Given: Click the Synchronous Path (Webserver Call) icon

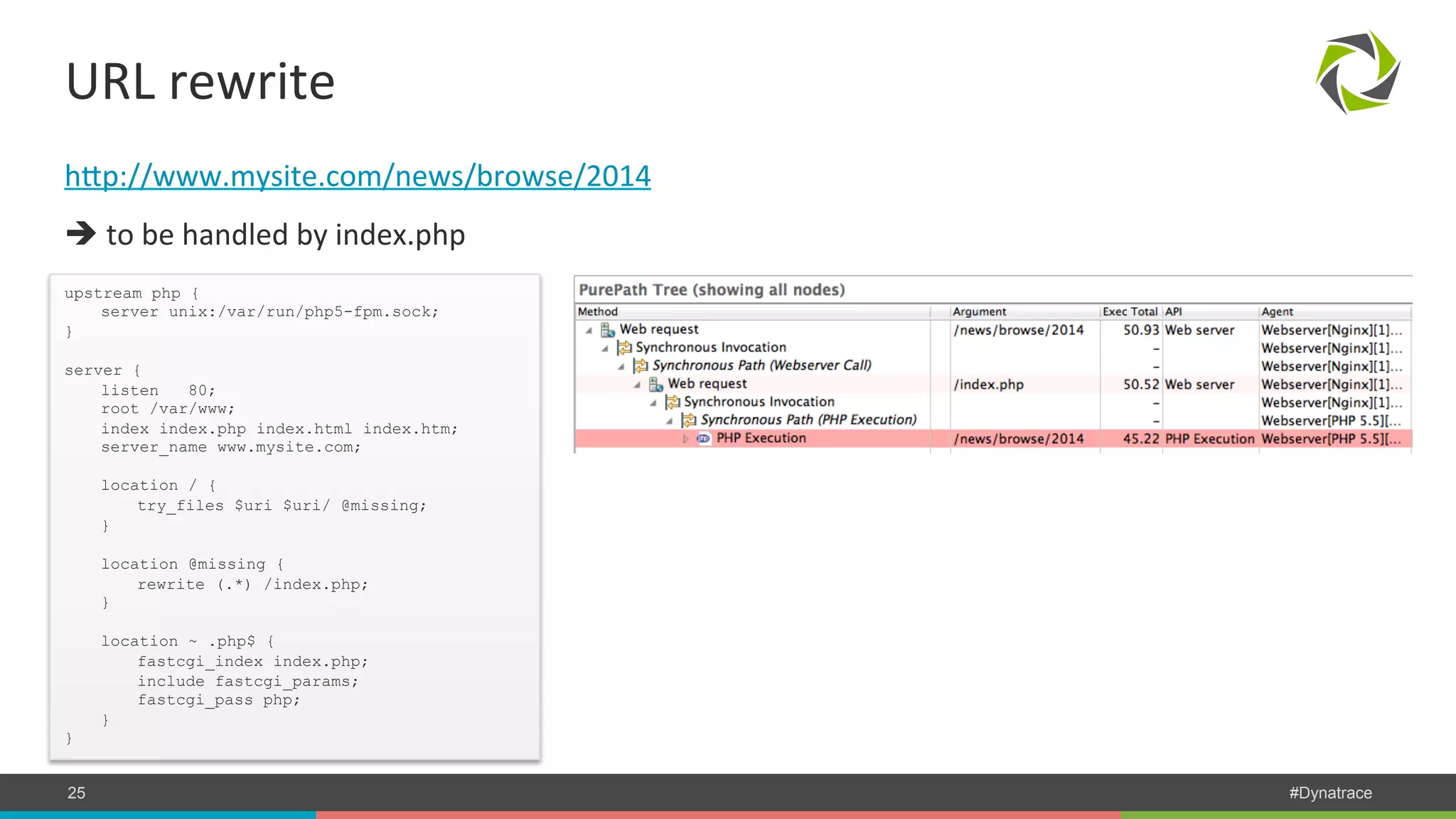Looking at the screenshot, I should (x=641, y=365).
